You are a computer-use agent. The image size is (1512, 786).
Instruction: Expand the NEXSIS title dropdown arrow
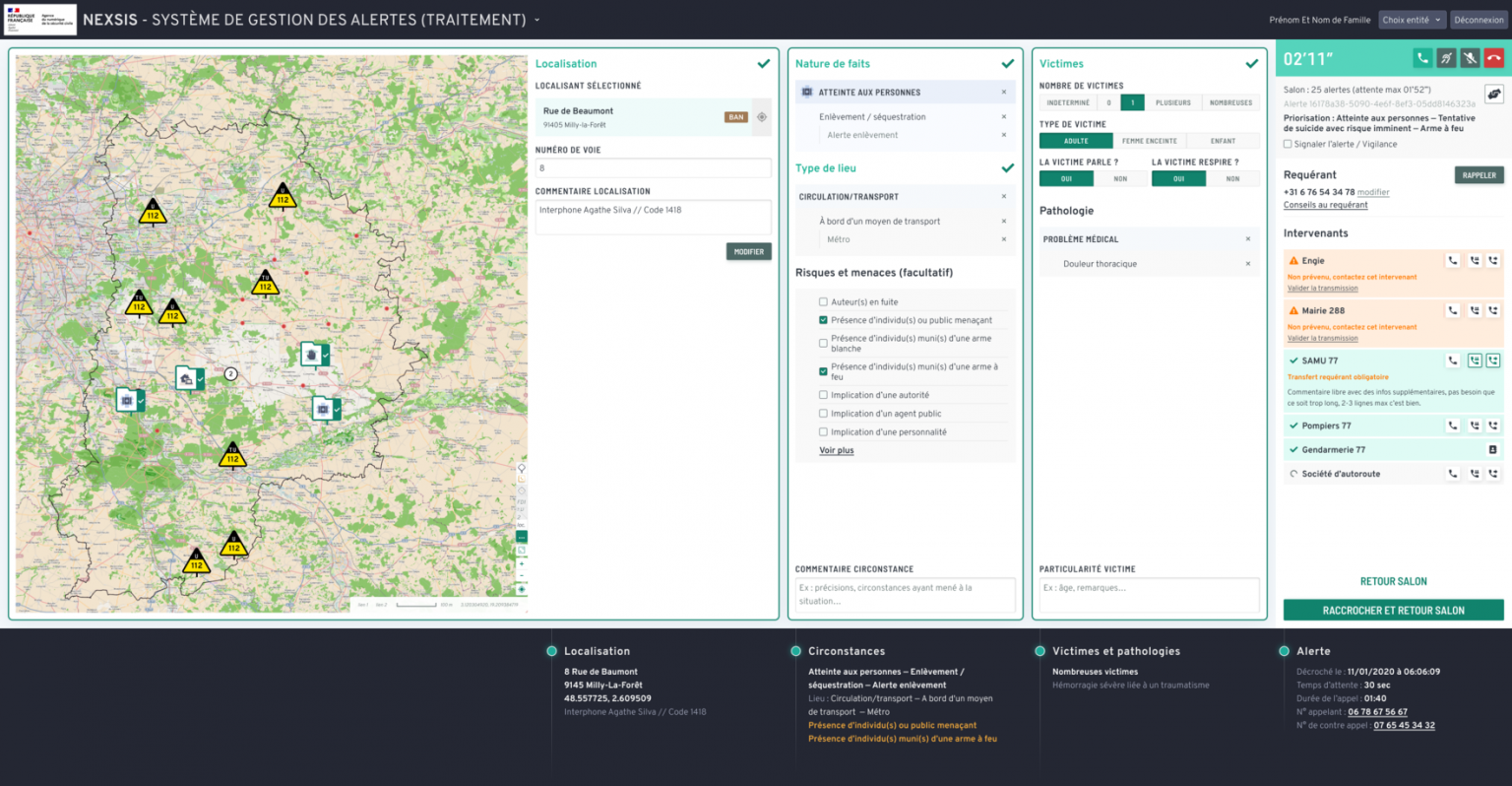[537, 20]
